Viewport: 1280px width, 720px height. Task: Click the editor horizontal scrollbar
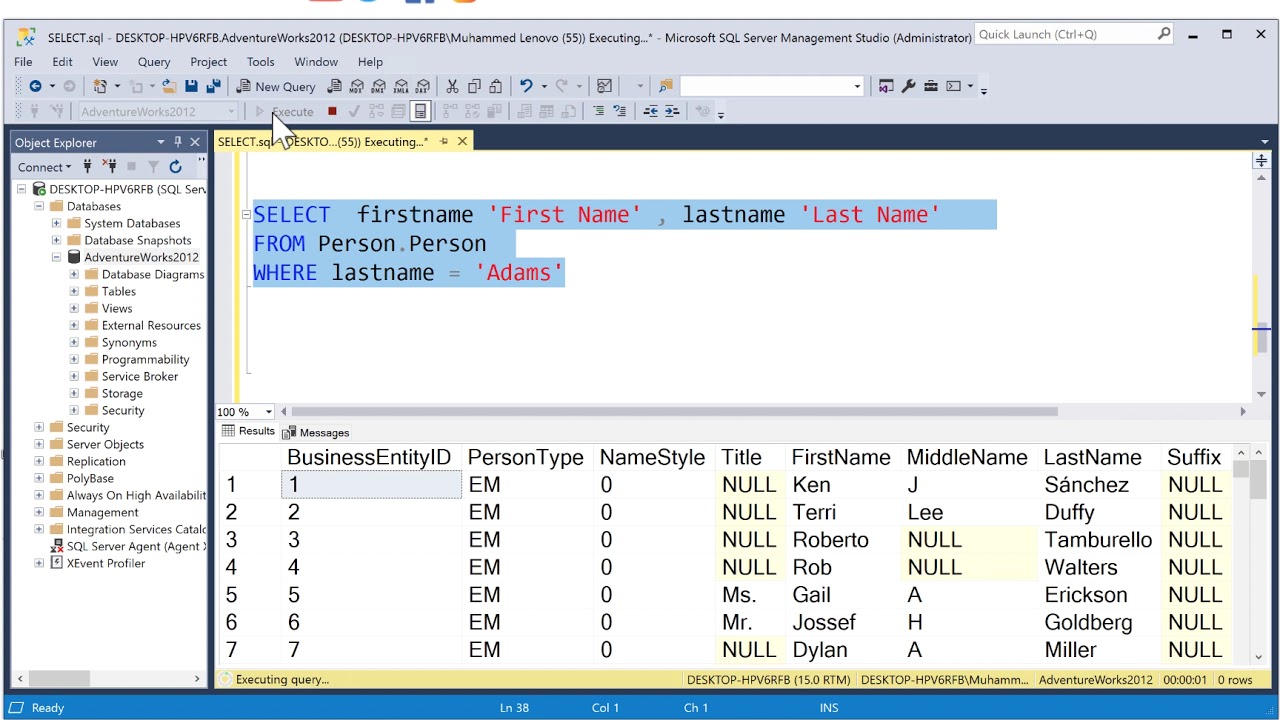tap(674, 411)
